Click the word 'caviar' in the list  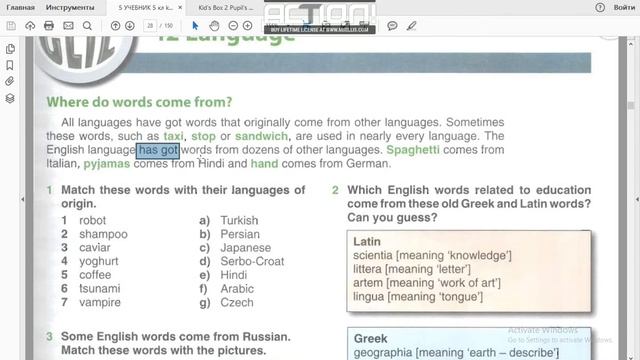95,248
